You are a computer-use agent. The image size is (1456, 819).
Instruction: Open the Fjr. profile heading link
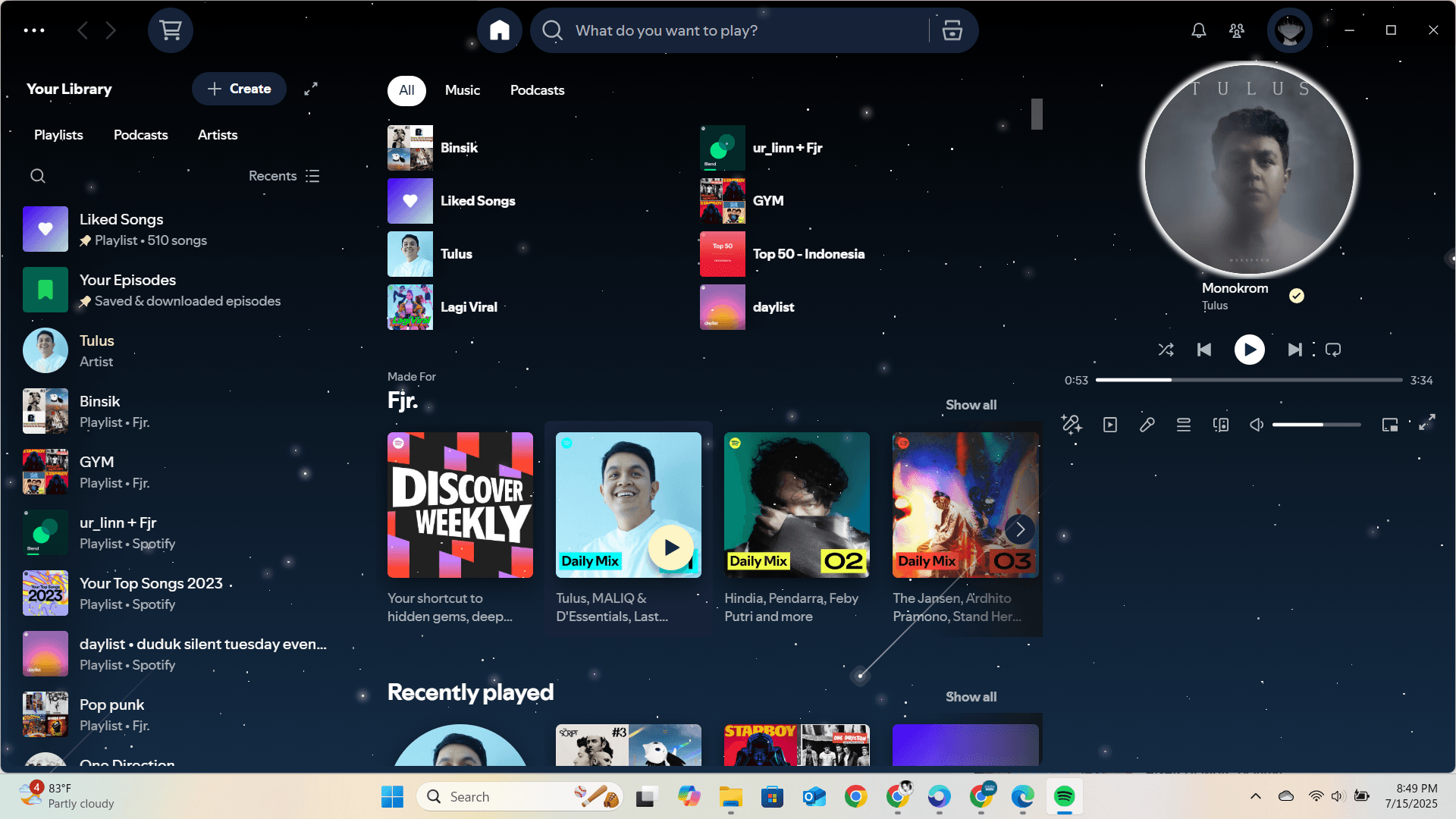point(403,400)
